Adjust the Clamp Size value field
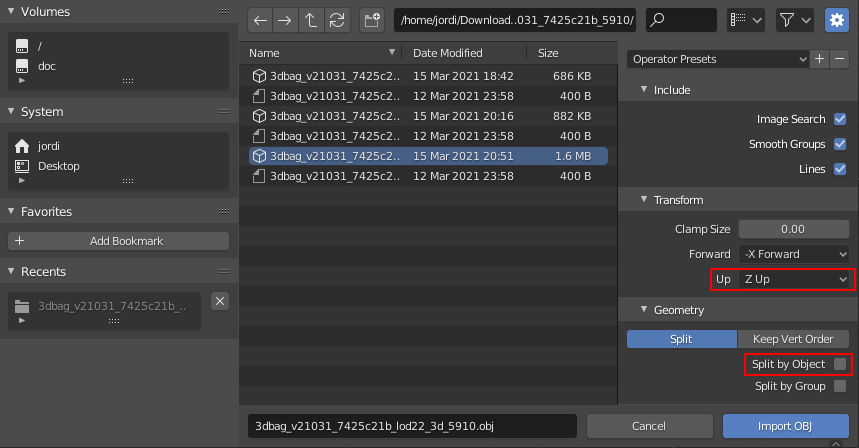 (x=793, y=229)
